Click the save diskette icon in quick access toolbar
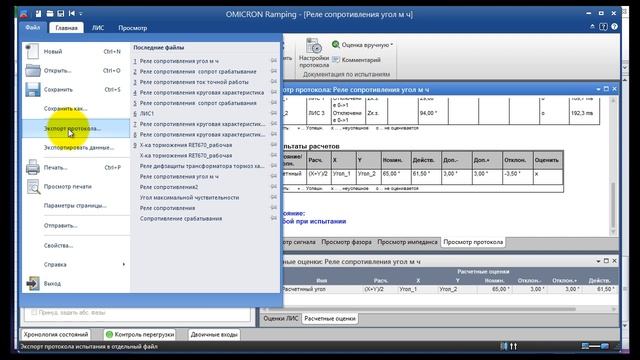Viewport: 640px width, 360px height. tap(61, 14)
